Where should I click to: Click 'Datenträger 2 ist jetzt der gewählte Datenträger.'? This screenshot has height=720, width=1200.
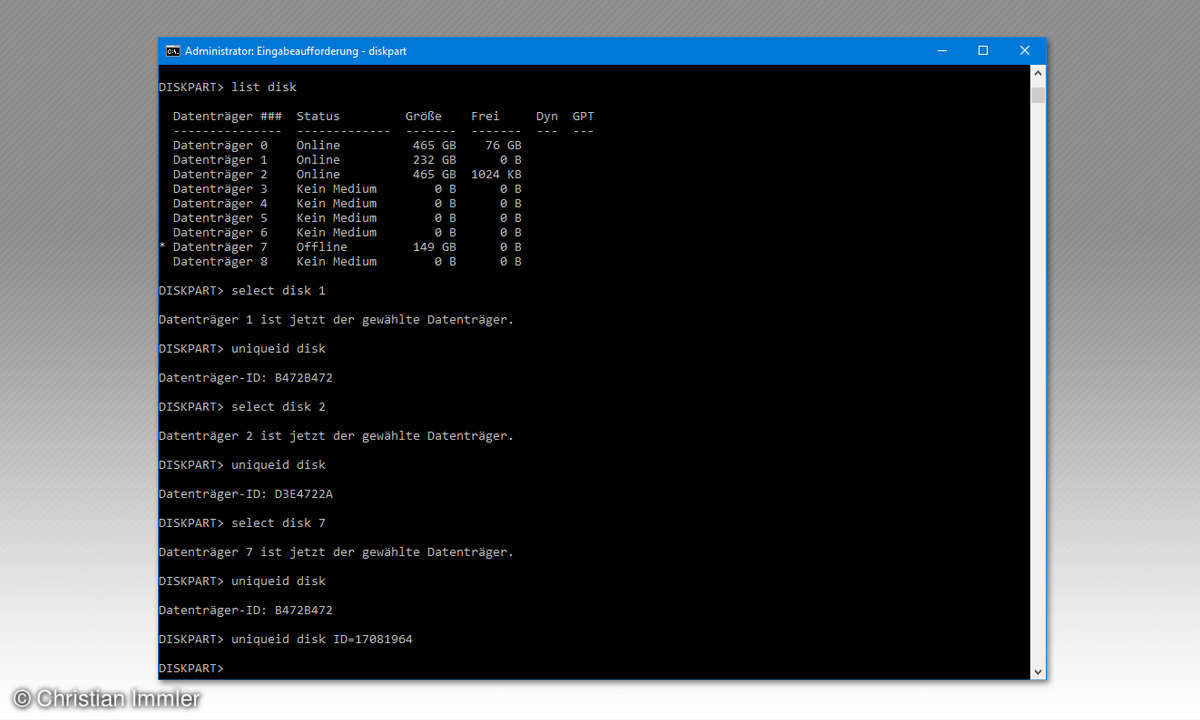[x=336, y=436]
